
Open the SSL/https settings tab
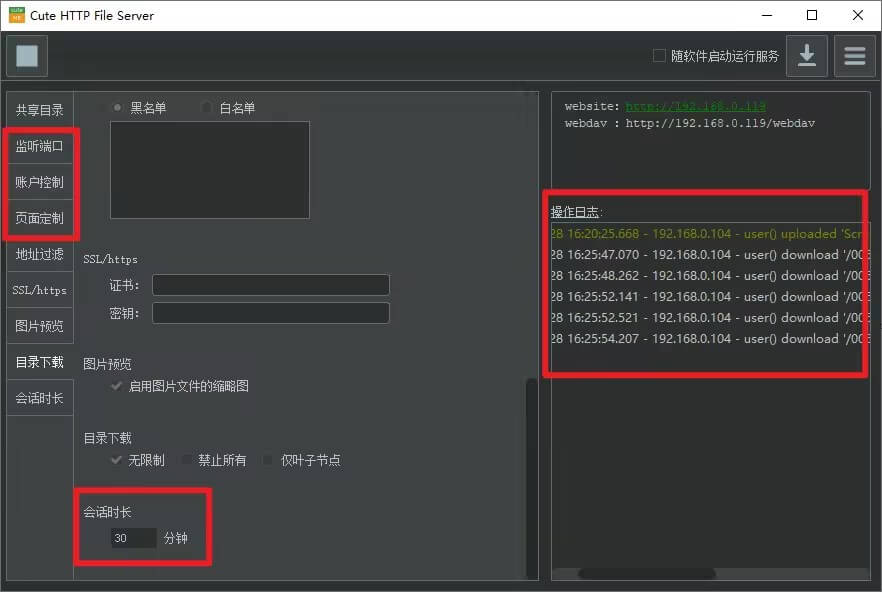[39, 289]
